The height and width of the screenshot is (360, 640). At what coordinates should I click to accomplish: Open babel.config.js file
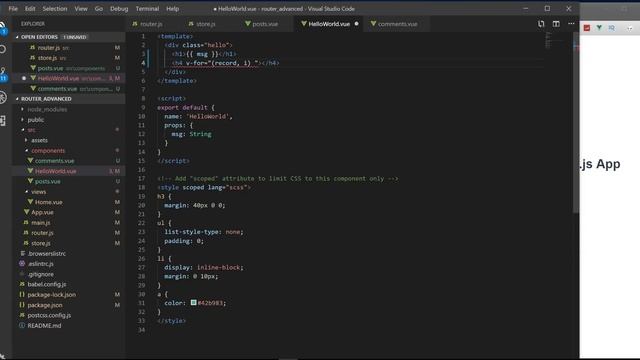click(69, 284)
